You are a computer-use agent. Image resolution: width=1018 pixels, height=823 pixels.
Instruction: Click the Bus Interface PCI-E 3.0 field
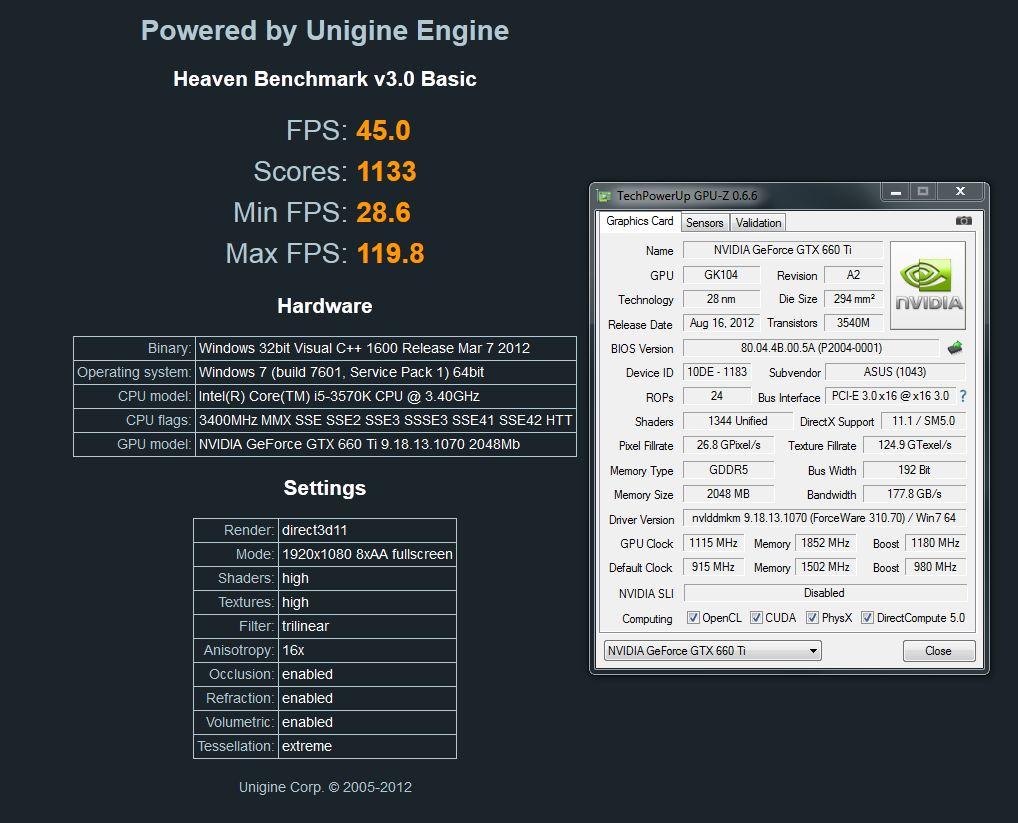pos(890,396)
